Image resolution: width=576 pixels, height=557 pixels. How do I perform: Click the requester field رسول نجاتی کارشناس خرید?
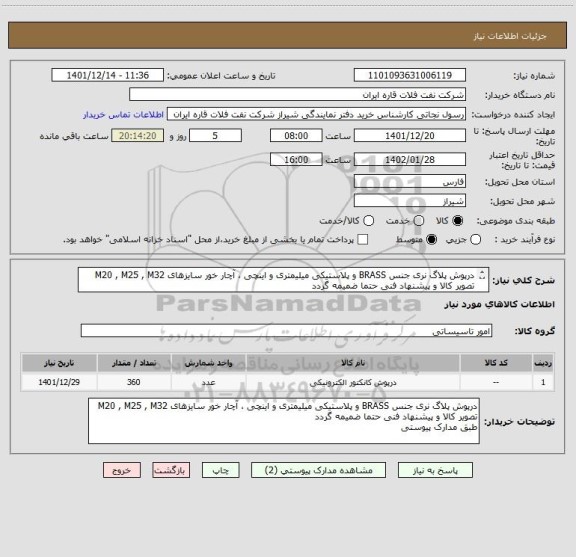click(316, 114)
